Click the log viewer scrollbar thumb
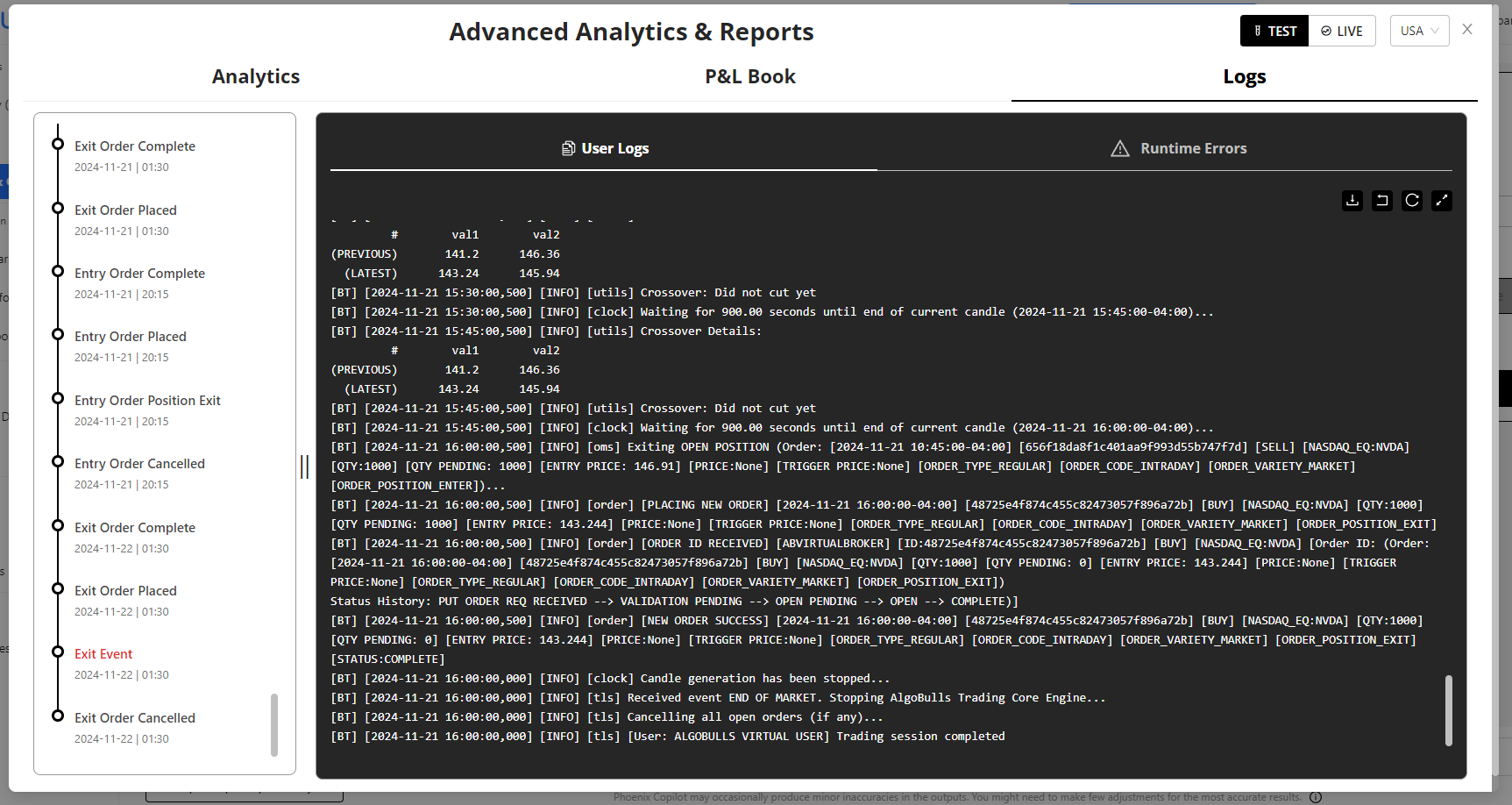The image size is (1512, 805). pos(1449,710)
